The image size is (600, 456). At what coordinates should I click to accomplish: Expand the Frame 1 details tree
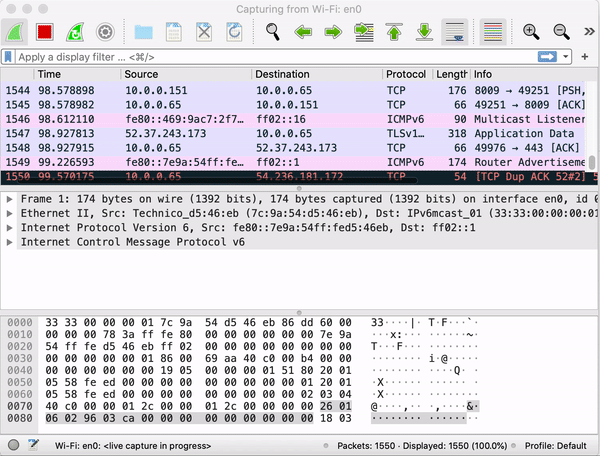pos(10,200)
